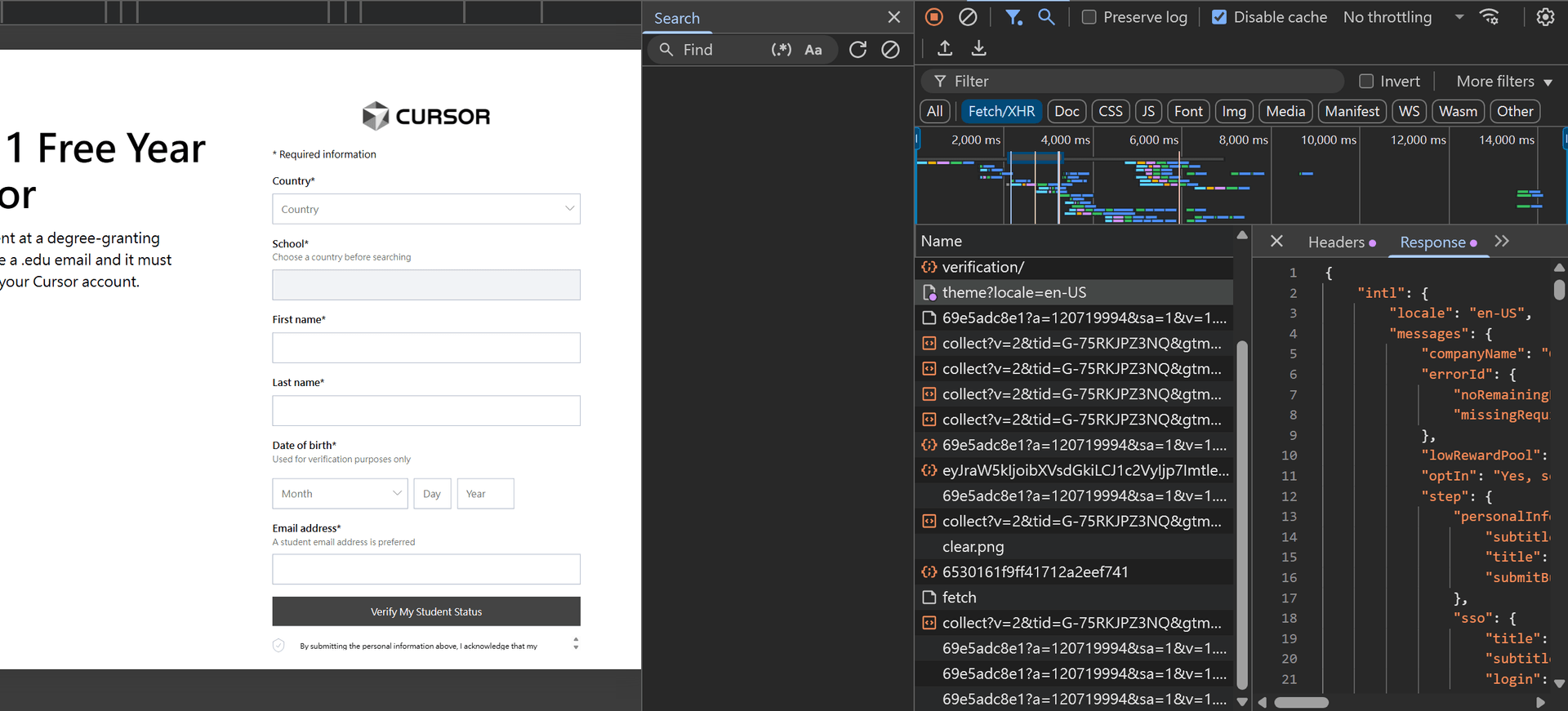Step the consent text scroll arrows
This screenshot has width=1568, height=711.
click(x=576, y=643)
